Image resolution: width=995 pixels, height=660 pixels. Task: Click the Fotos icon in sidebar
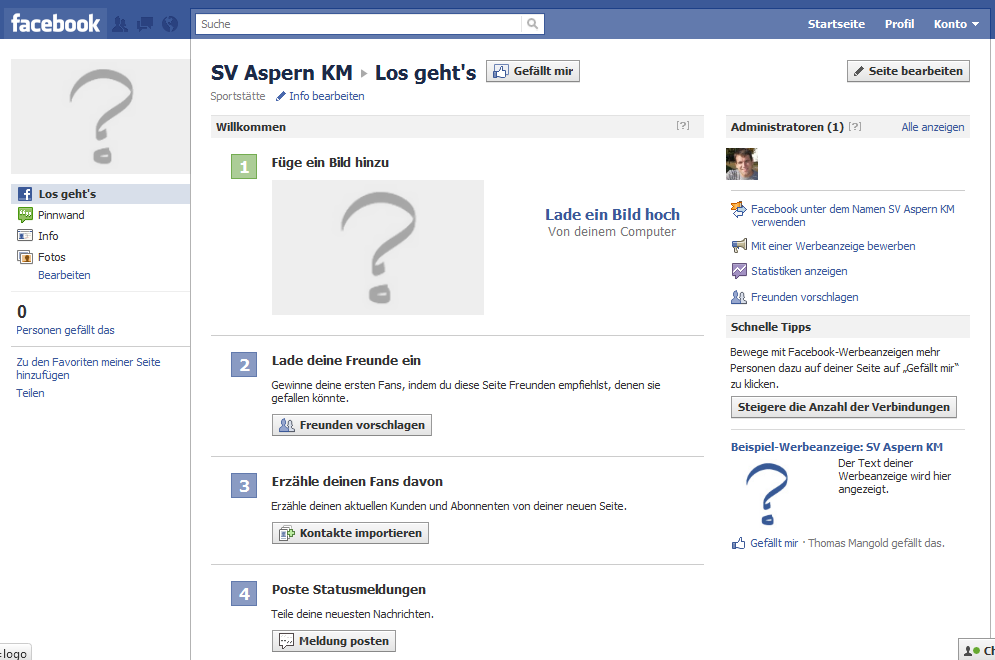(25, 257)
